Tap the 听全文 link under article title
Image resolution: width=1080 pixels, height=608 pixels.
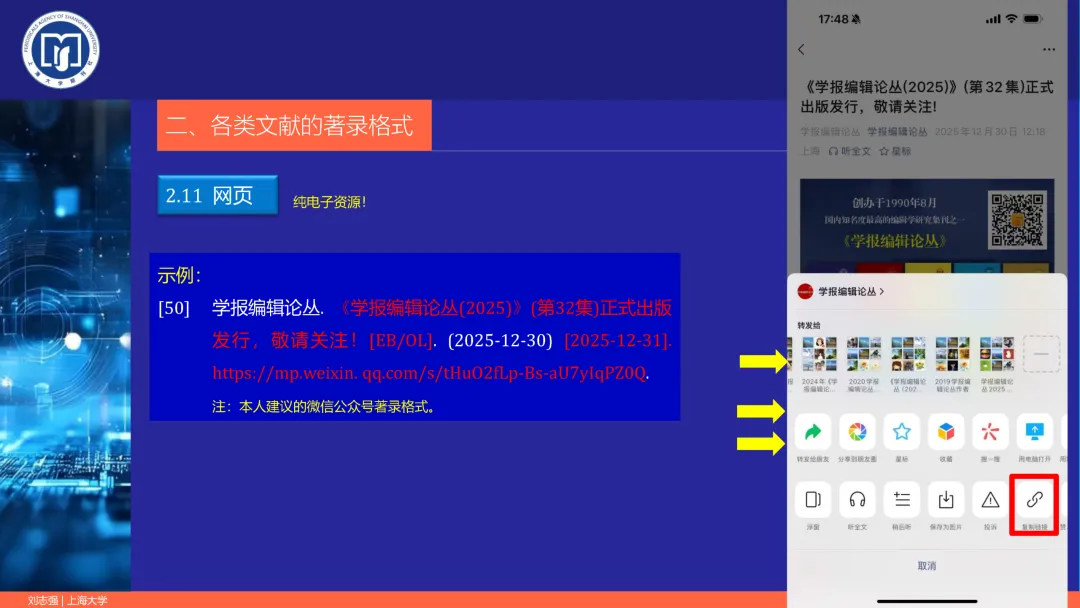[850, 151]
